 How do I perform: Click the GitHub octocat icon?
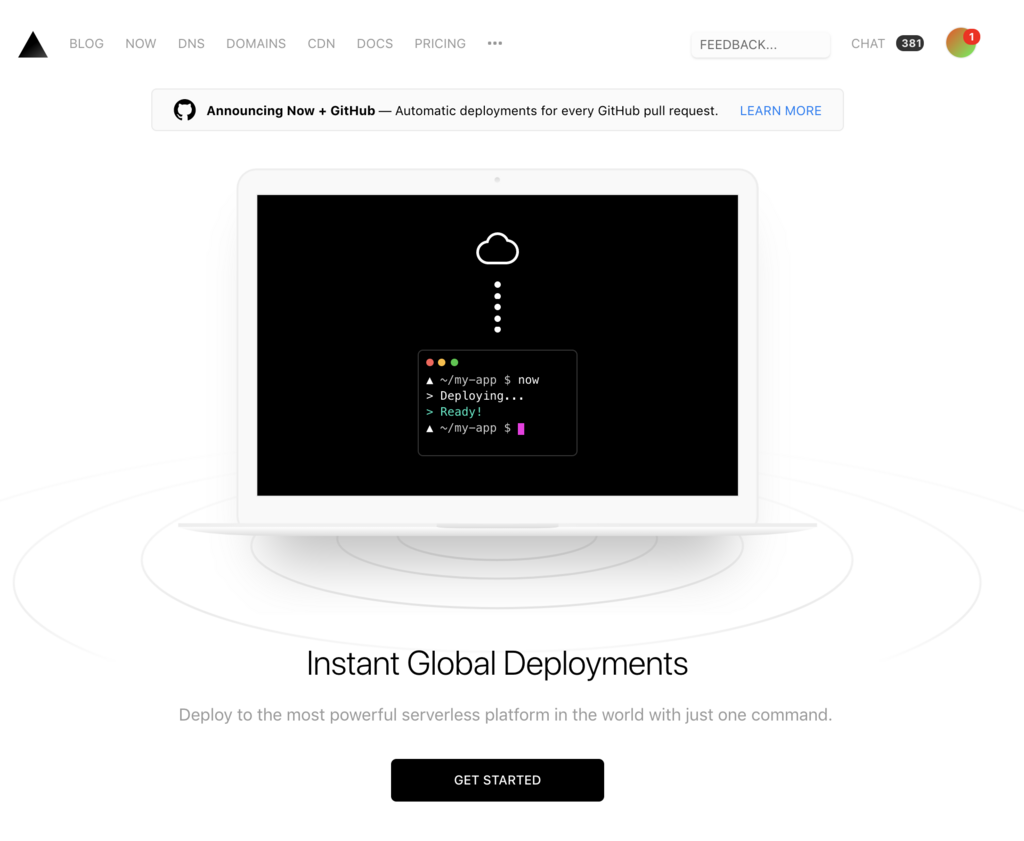click(185, 110)
